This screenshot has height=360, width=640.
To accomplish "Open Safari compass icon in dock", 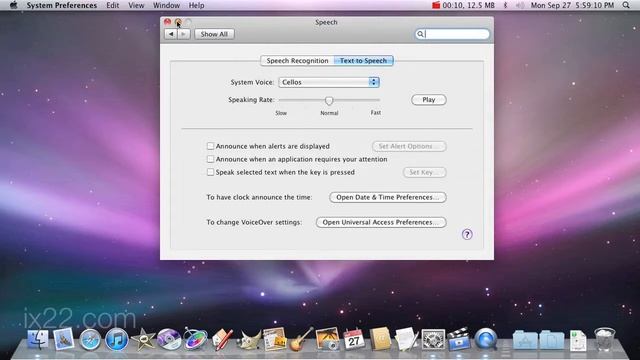I will pos(90,340).
